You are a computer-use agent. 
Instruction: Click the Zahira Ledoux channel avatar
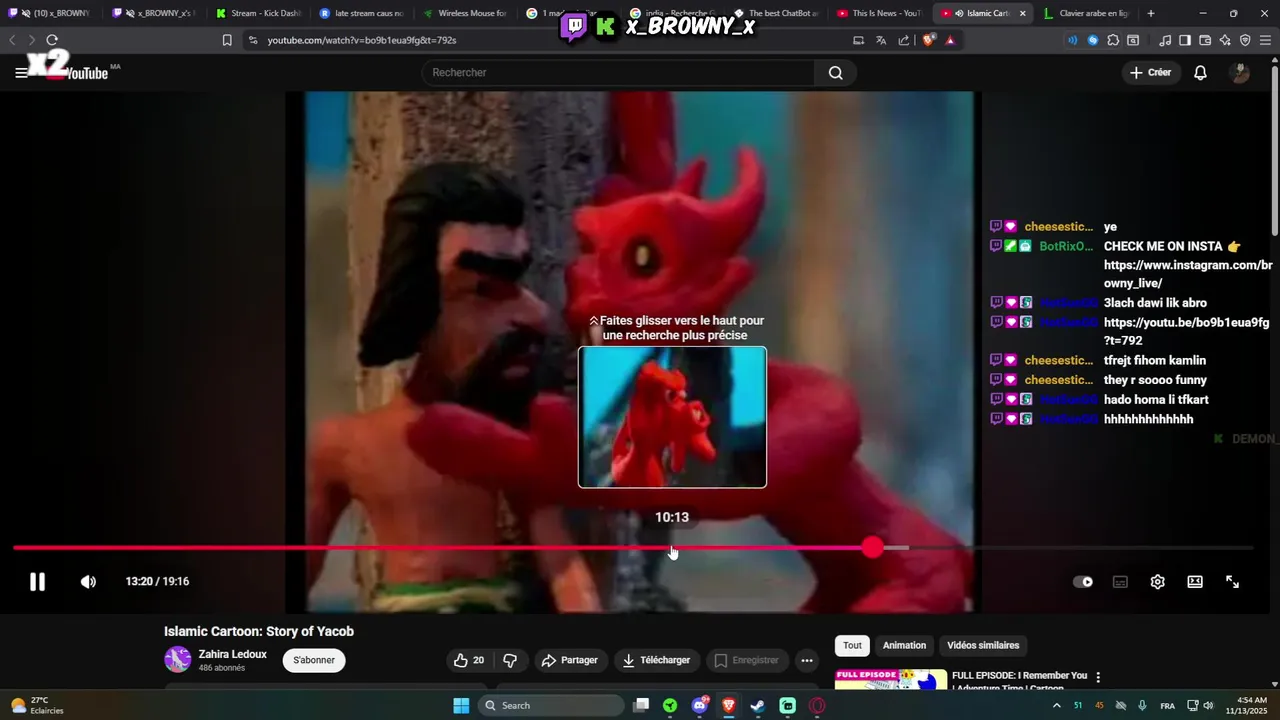(177, 659)
